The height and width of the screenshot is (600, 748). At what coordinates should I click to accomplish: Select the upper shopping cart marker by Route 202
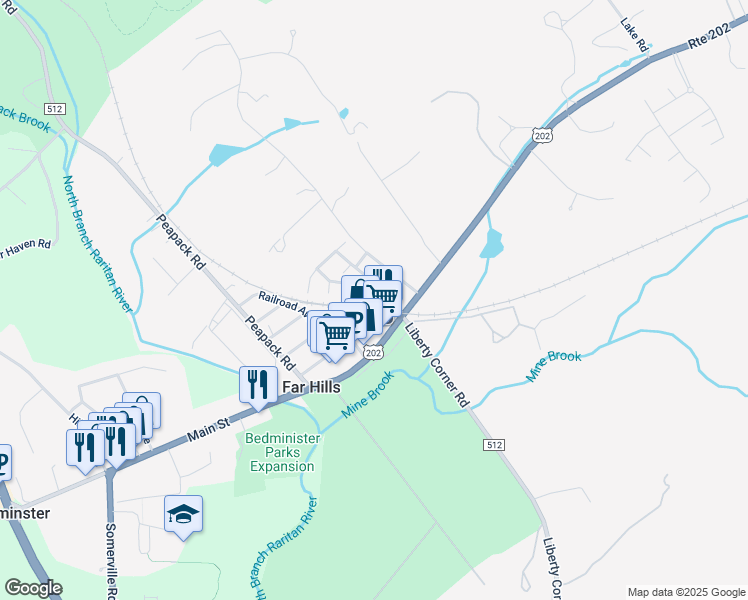(385, 297)
